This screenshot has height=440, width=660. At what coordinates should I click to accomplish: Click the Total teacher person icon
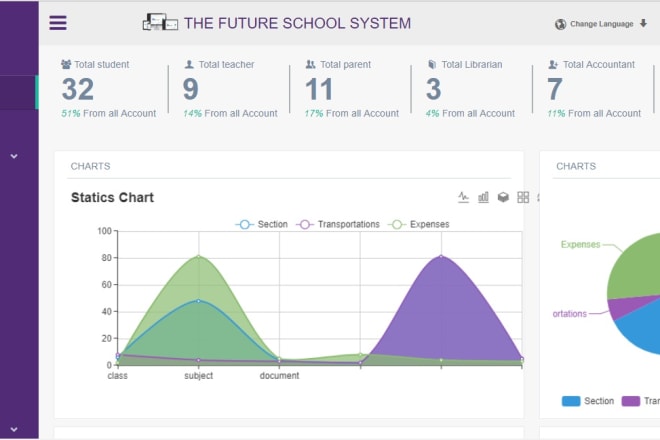pos(189,64)
